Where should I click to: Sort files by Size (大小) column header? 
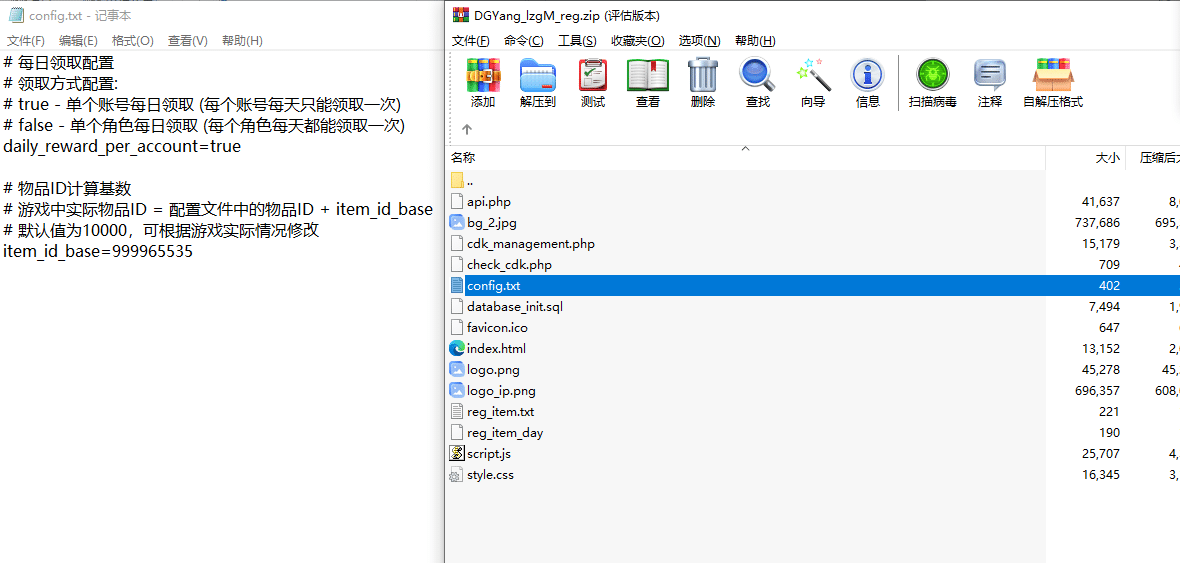click(1107, 158)
